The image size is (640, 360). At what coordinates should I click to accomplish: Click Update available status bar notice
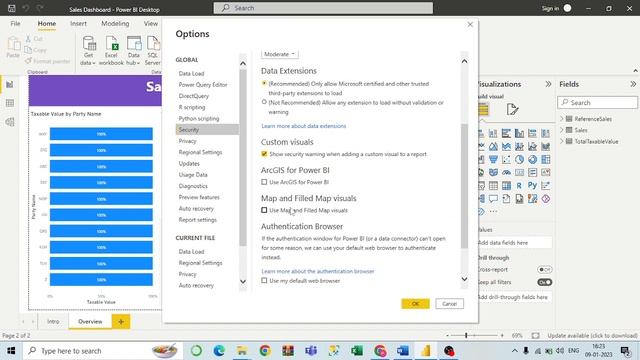point(592,336)
